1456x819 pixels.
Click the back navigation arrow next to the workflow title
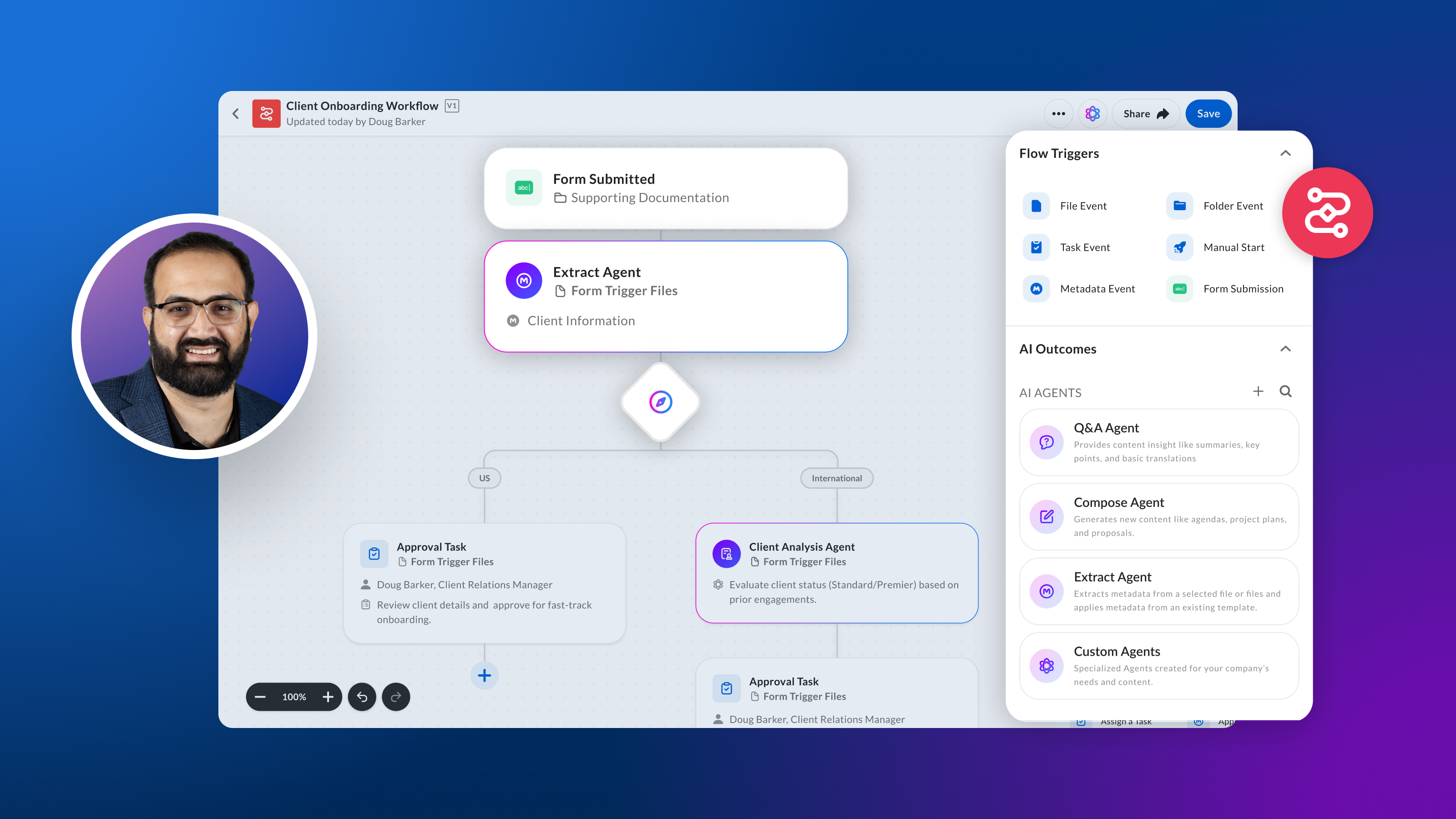click(x=236, y=113)
